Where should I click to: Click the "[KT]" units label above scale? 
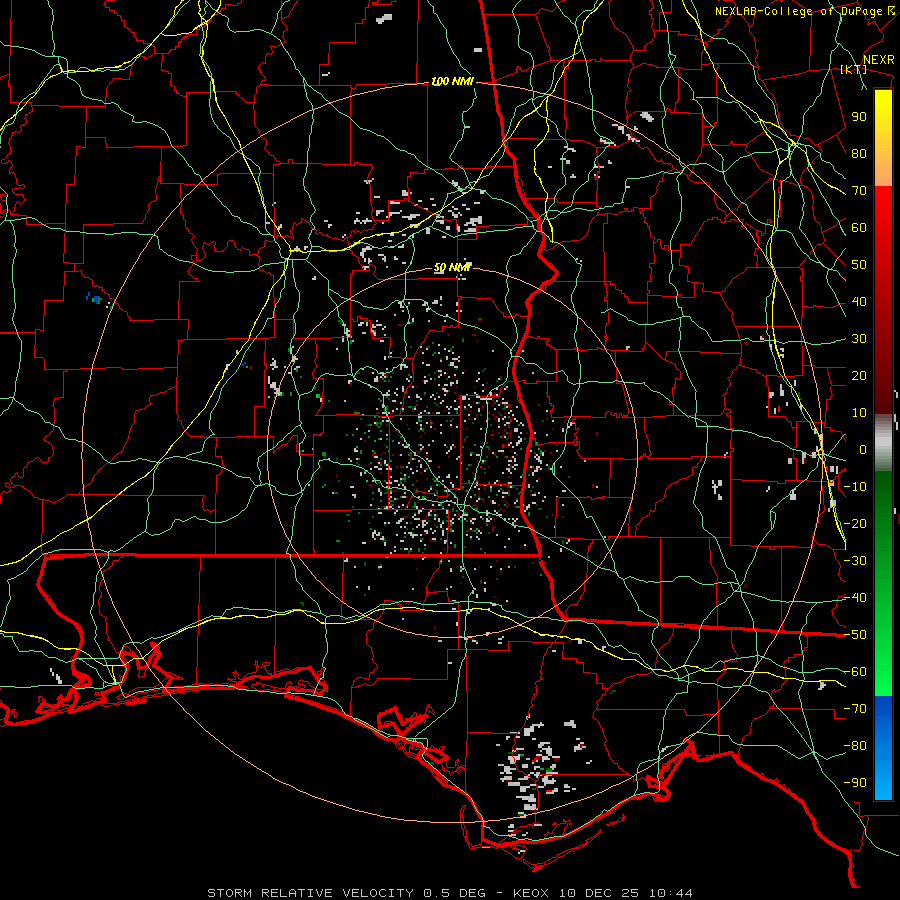click(x=853, y=69)
